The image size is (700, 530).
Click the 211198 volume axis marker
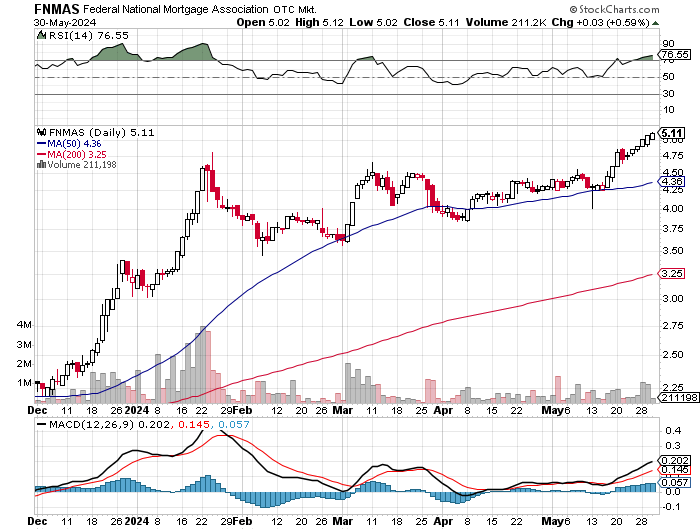pyautogui.click(x=679, y=398)
